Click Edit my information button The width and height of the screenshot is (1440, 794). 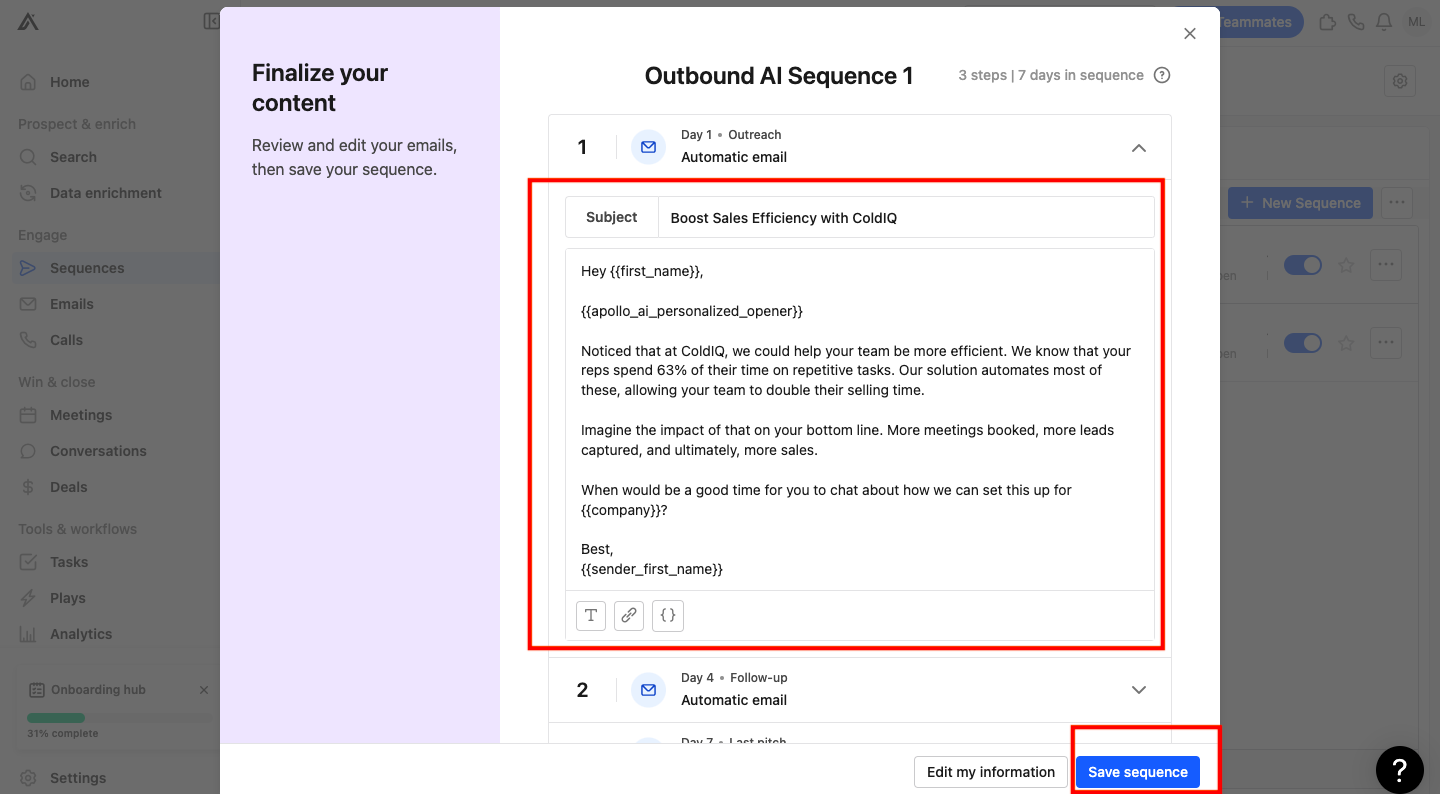point(991,772)
